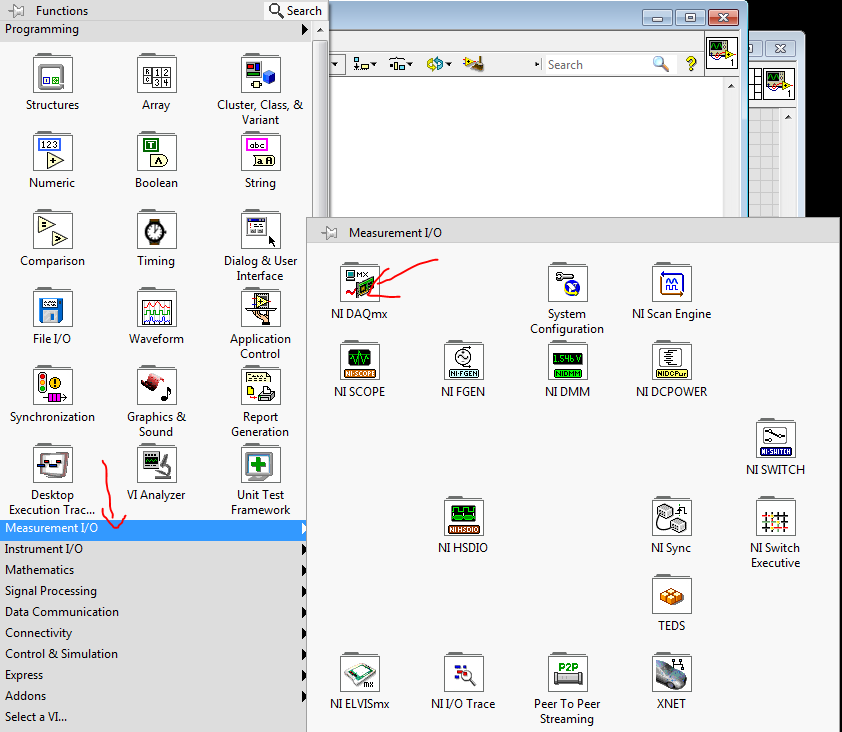Expand the Control & Simulation category
This screenshot has width=842, height=732.
click(153, 654)
